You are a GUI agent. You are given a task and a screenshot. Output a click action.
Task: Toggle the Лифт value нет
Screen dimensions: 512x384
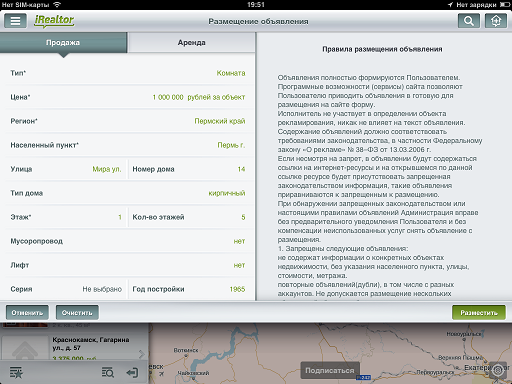click(239, 265)
